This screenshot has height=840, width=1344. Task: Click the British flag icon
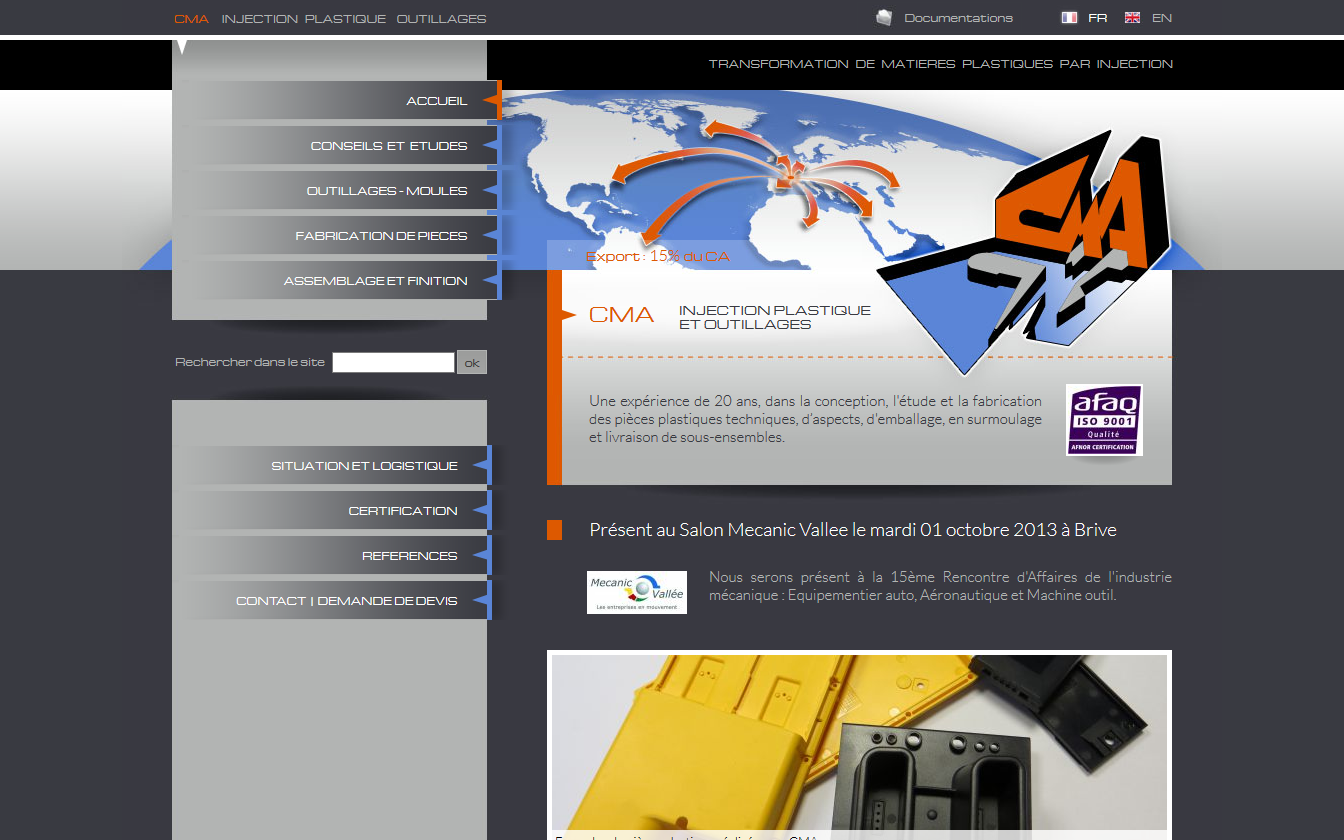coord(1132,18)
